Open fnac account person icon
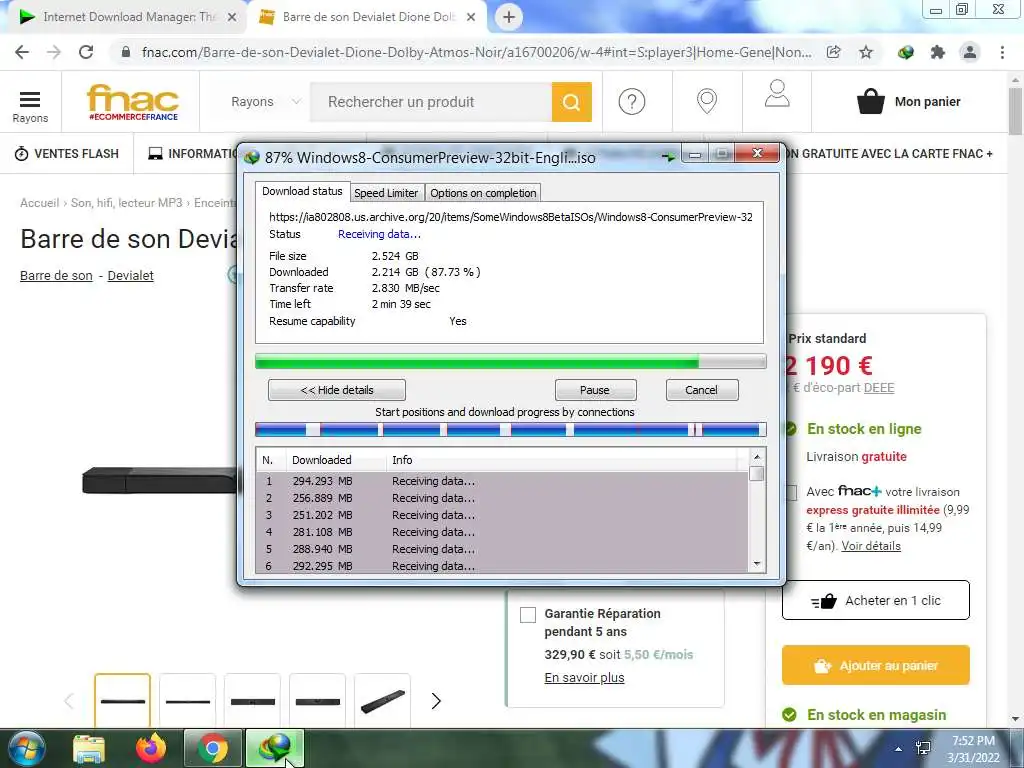 [x=777, y=93]
